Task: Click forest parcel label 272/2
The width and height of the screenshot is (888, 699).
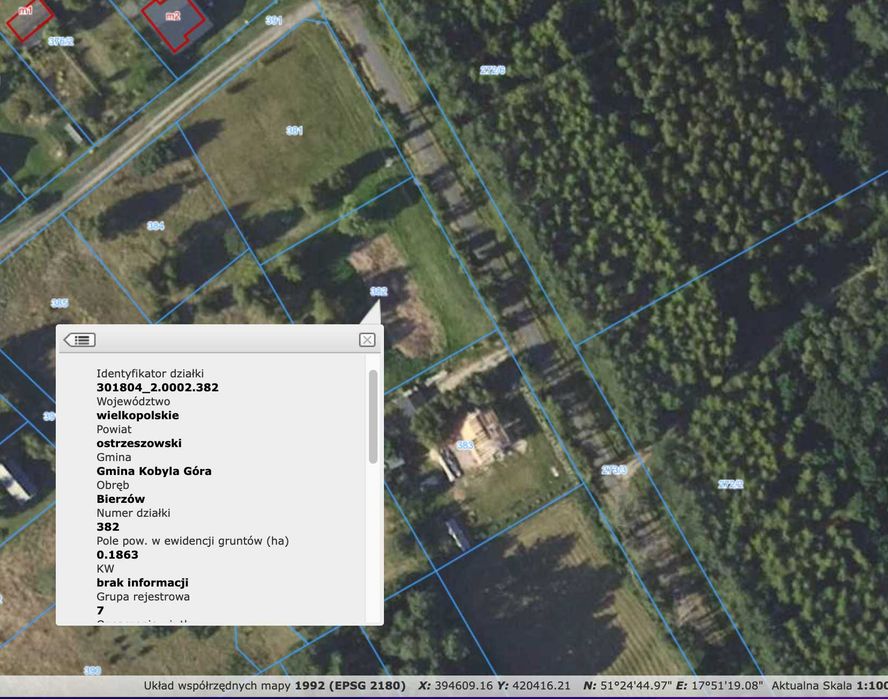Action: tap(730, 484)
